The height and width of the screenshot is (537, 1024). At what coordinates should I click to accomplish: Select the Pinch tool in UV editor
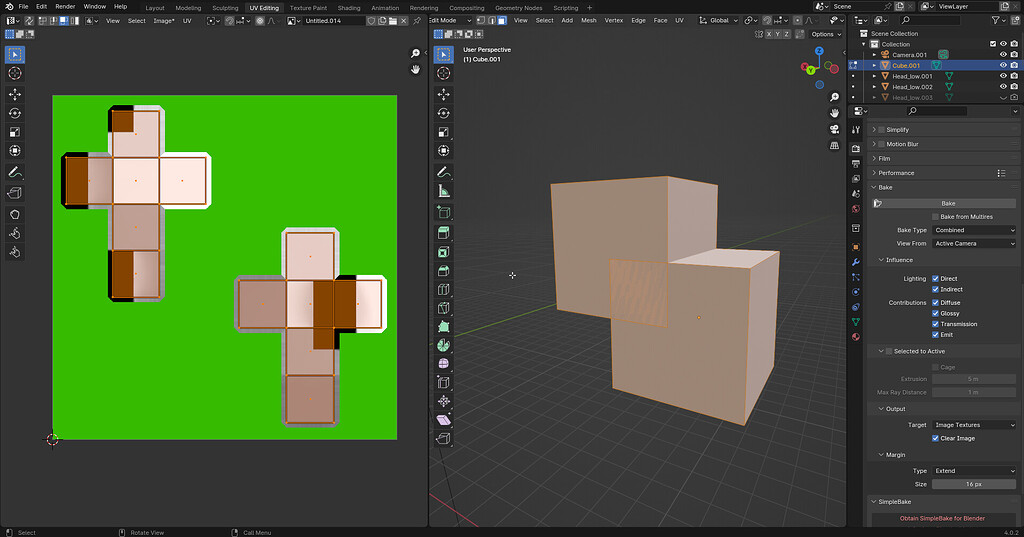coord(14,252)
